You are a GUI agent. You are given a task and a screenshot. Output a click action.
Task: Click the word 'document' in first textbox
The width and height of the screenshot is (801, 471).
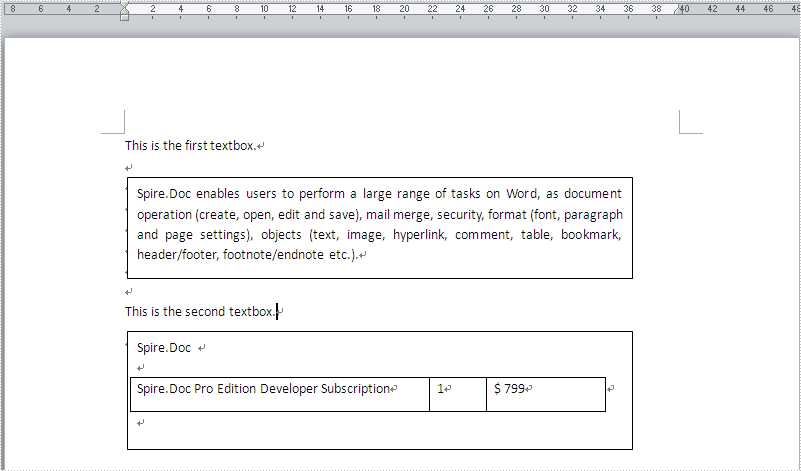pos(593,194)
